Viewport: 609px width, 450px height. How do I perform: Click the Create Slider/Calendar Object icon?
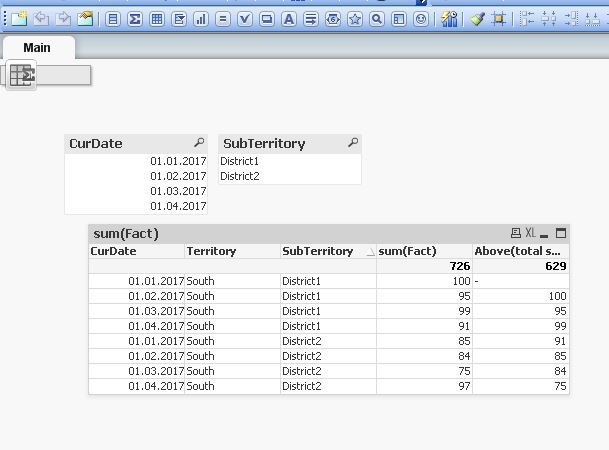coord(333,19)
